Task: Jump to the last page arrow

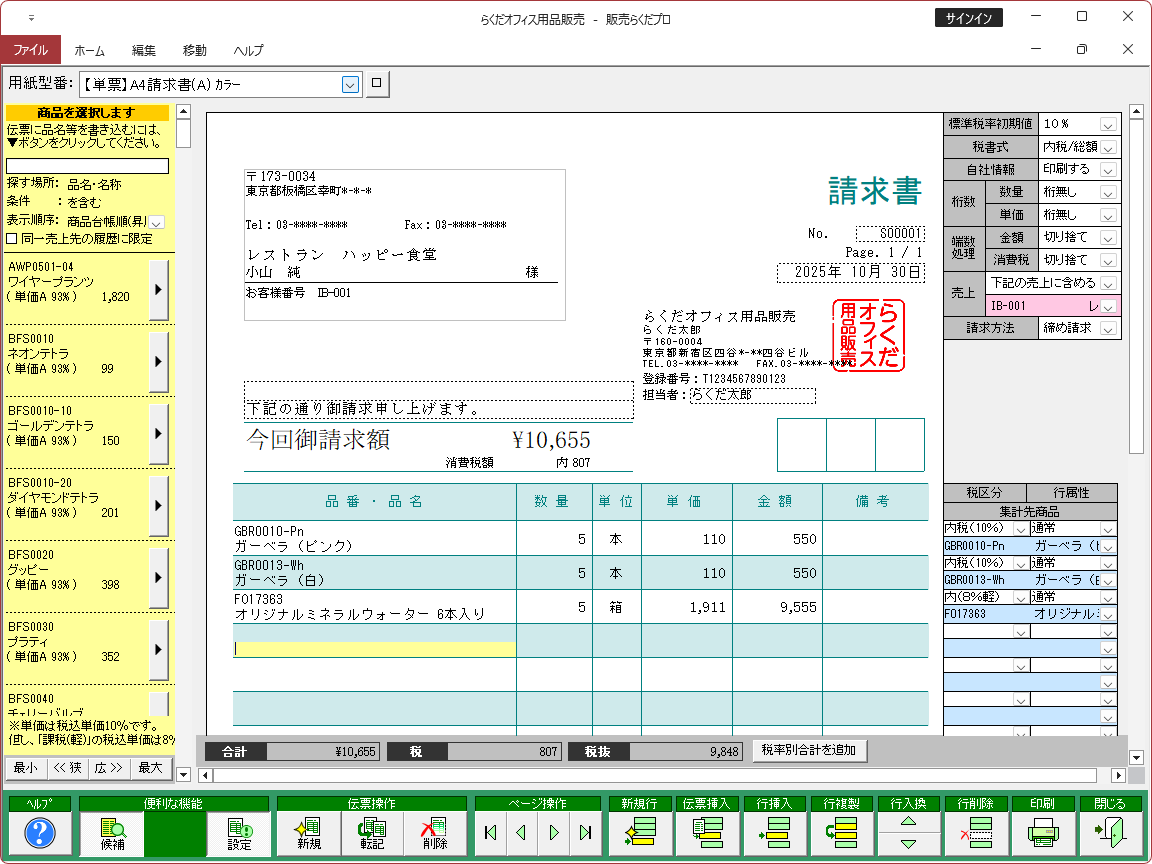Action: (586, 832)
